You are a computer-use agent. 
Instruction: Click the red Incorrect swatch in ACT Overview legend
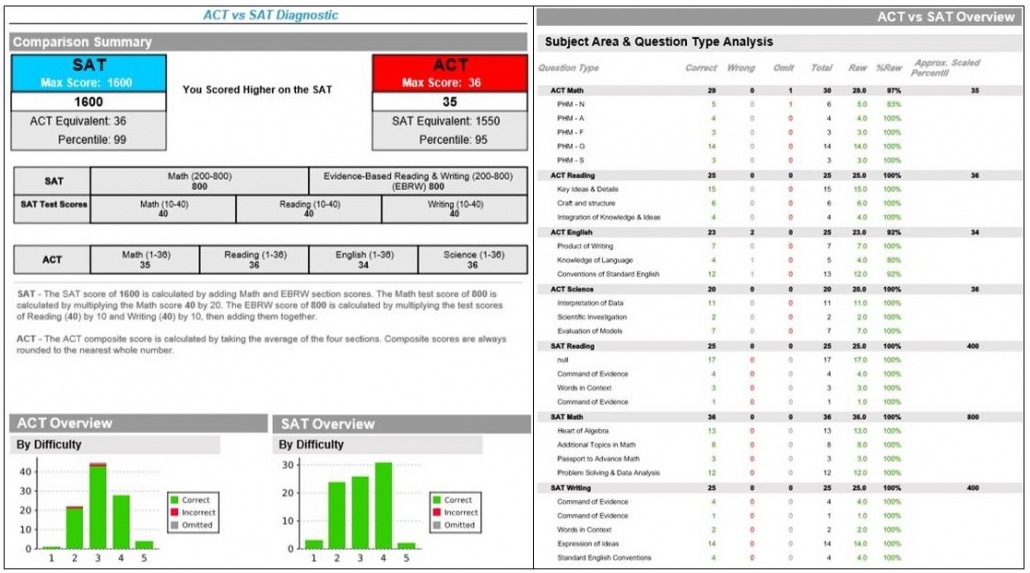click(175, 513)
